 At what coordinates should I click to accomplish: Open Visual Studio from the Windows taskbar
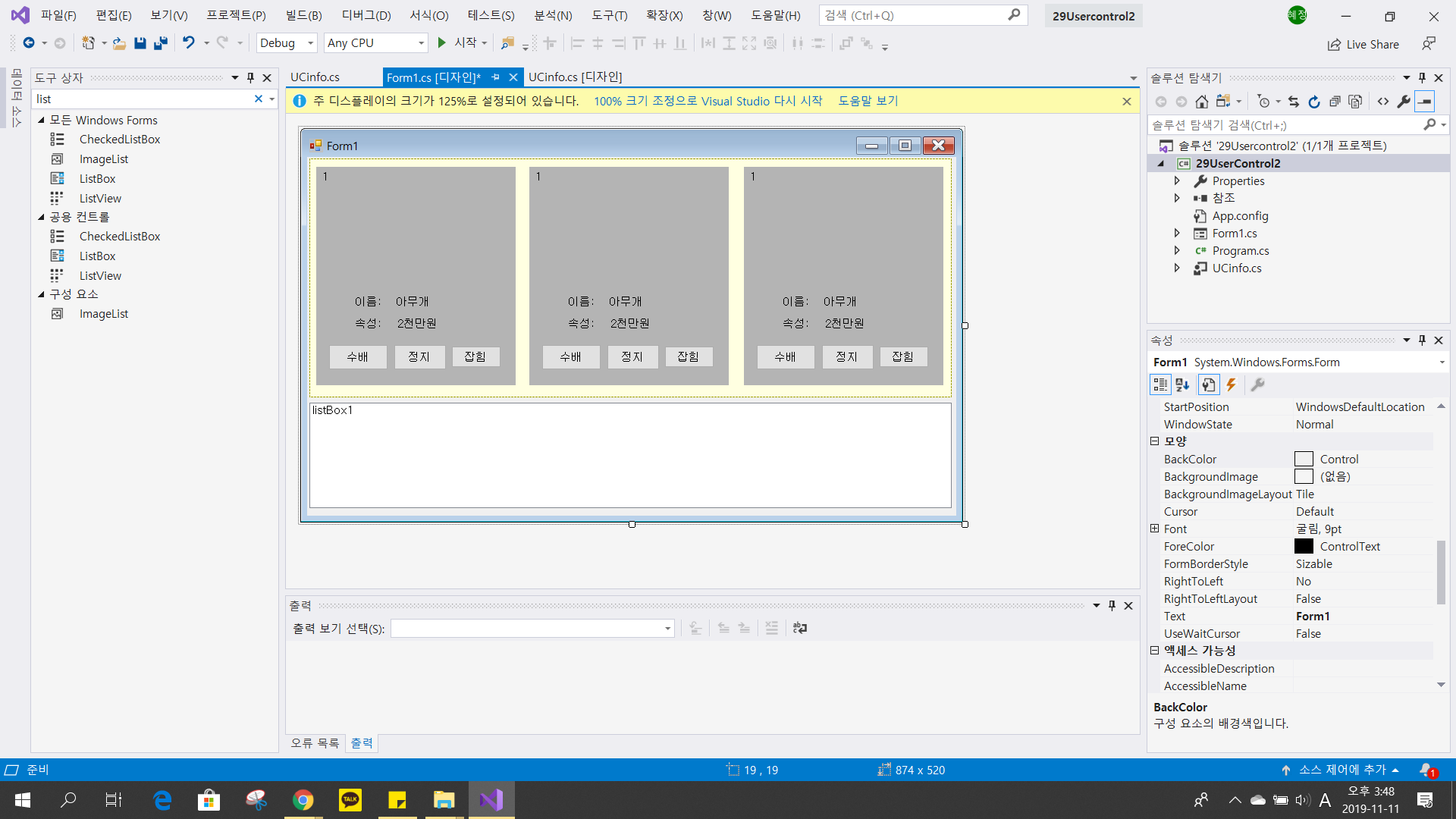click(x=491, y=799)
